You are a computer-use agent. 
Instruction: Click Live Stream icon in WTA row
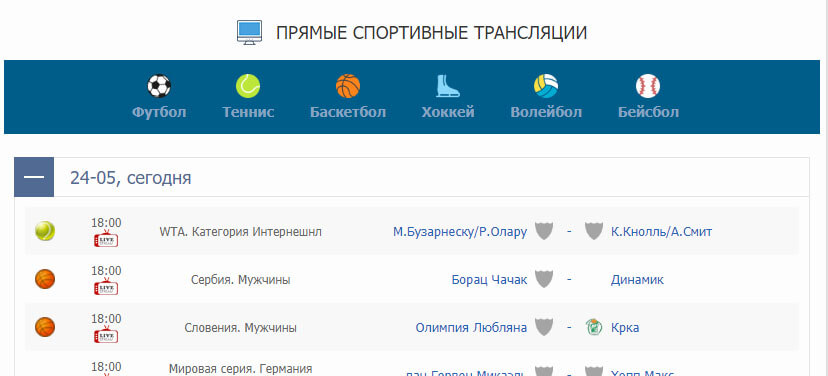coord(106,239)
